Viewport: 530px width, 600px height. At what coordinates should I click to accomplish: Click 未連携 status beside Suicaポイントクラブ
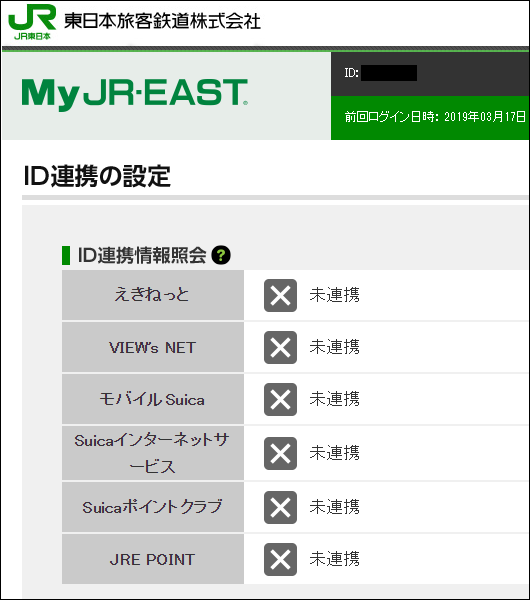tap(334, 507)
